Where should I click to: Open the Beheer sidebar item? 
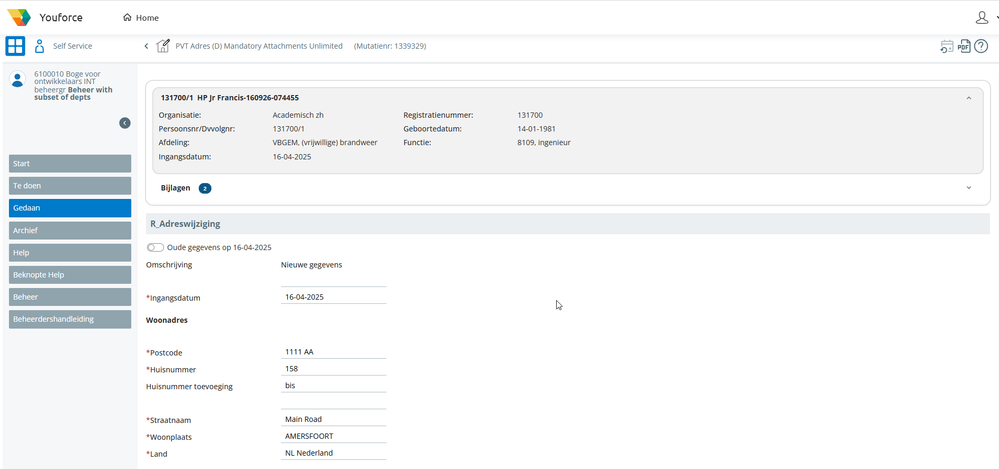(x=70, y=297)
